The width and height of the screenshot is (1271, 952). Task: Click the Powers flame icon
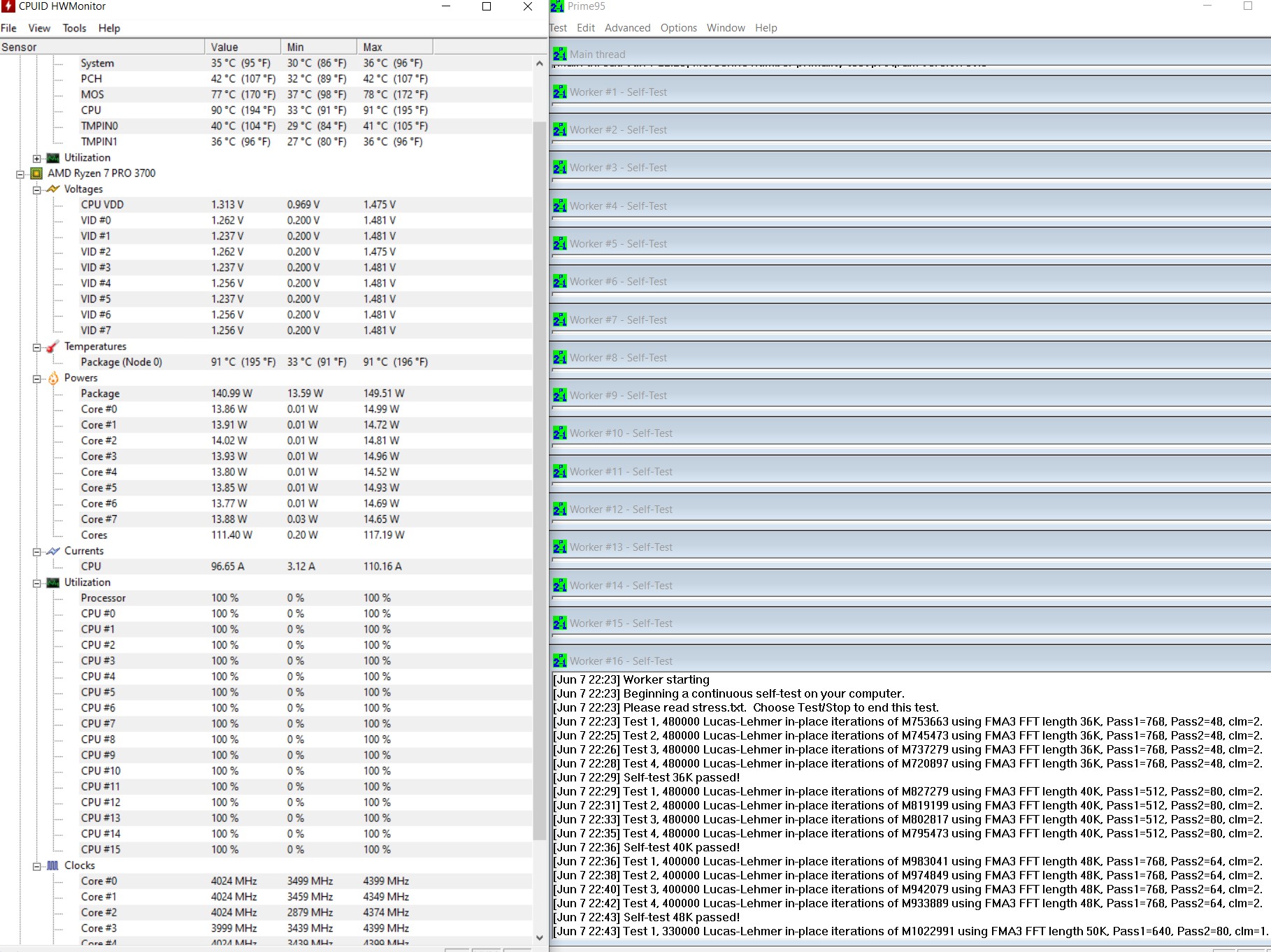pyautogui.click(x=53, y=378)
